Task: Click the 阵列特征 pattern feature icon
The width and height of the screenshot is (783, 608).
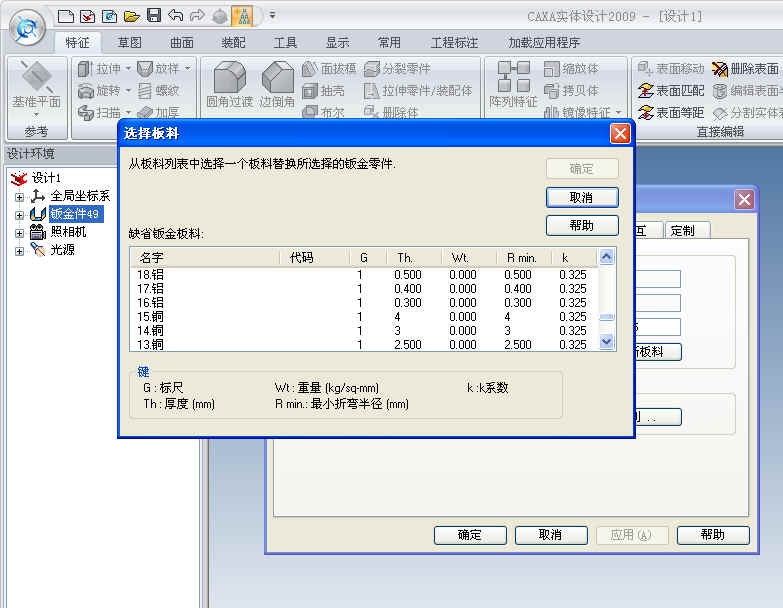Action: tap(514, 85)
